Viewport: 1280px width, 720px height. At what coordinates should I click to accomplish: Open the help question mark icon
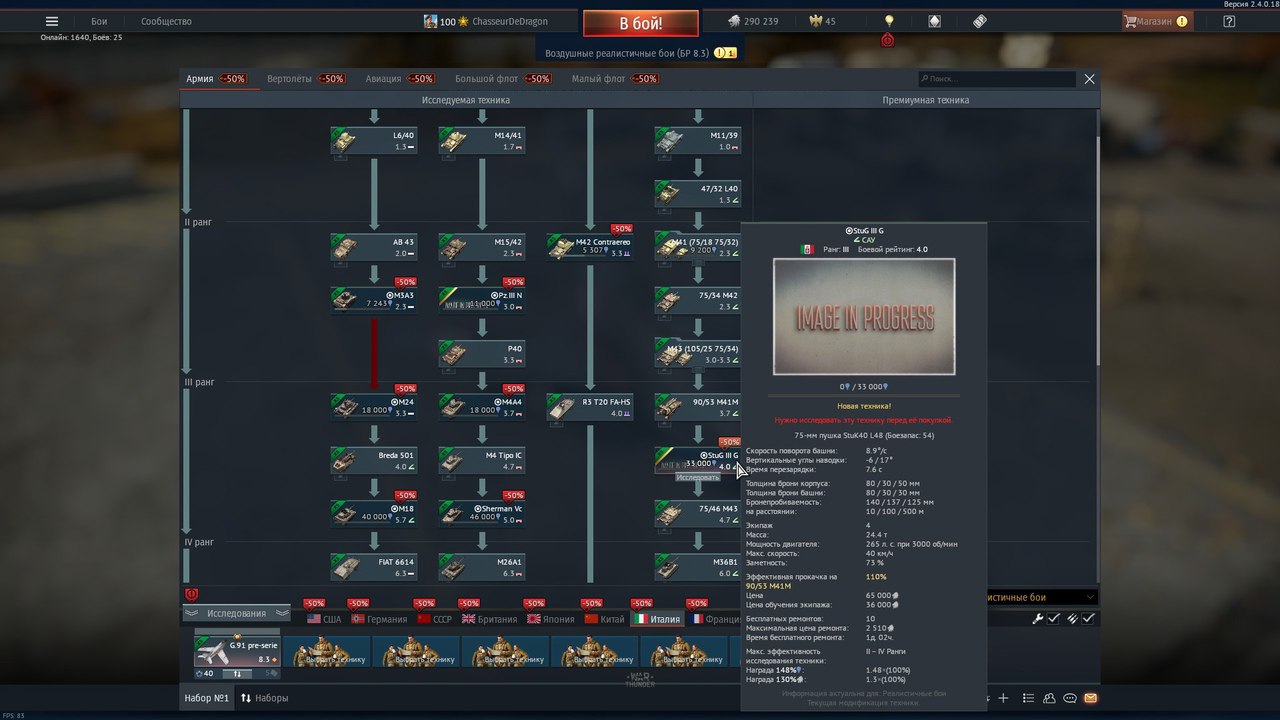(x=1229, y=21)
